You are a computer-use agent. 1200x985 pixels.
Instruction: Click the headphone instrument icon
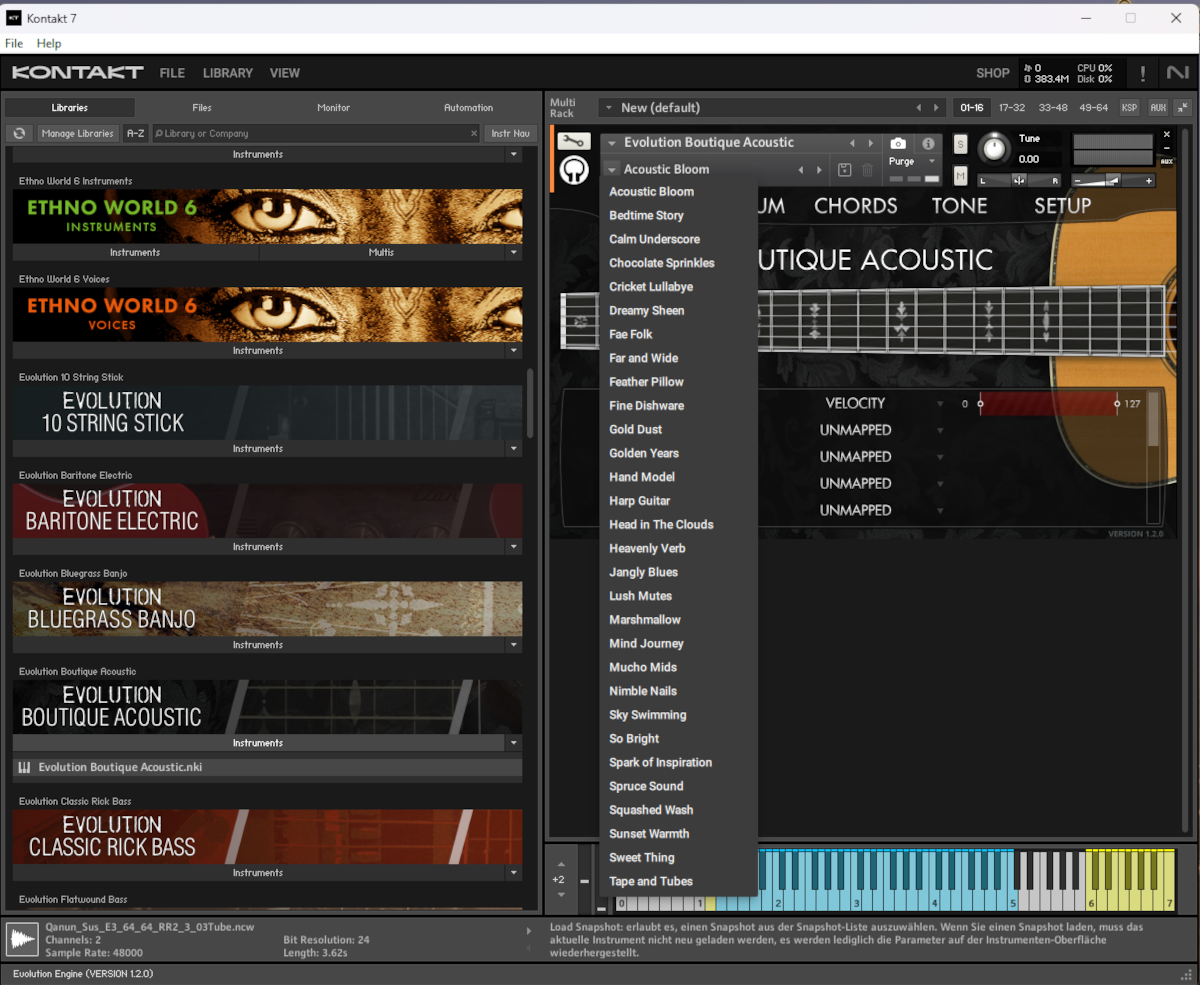pos(573,171)
